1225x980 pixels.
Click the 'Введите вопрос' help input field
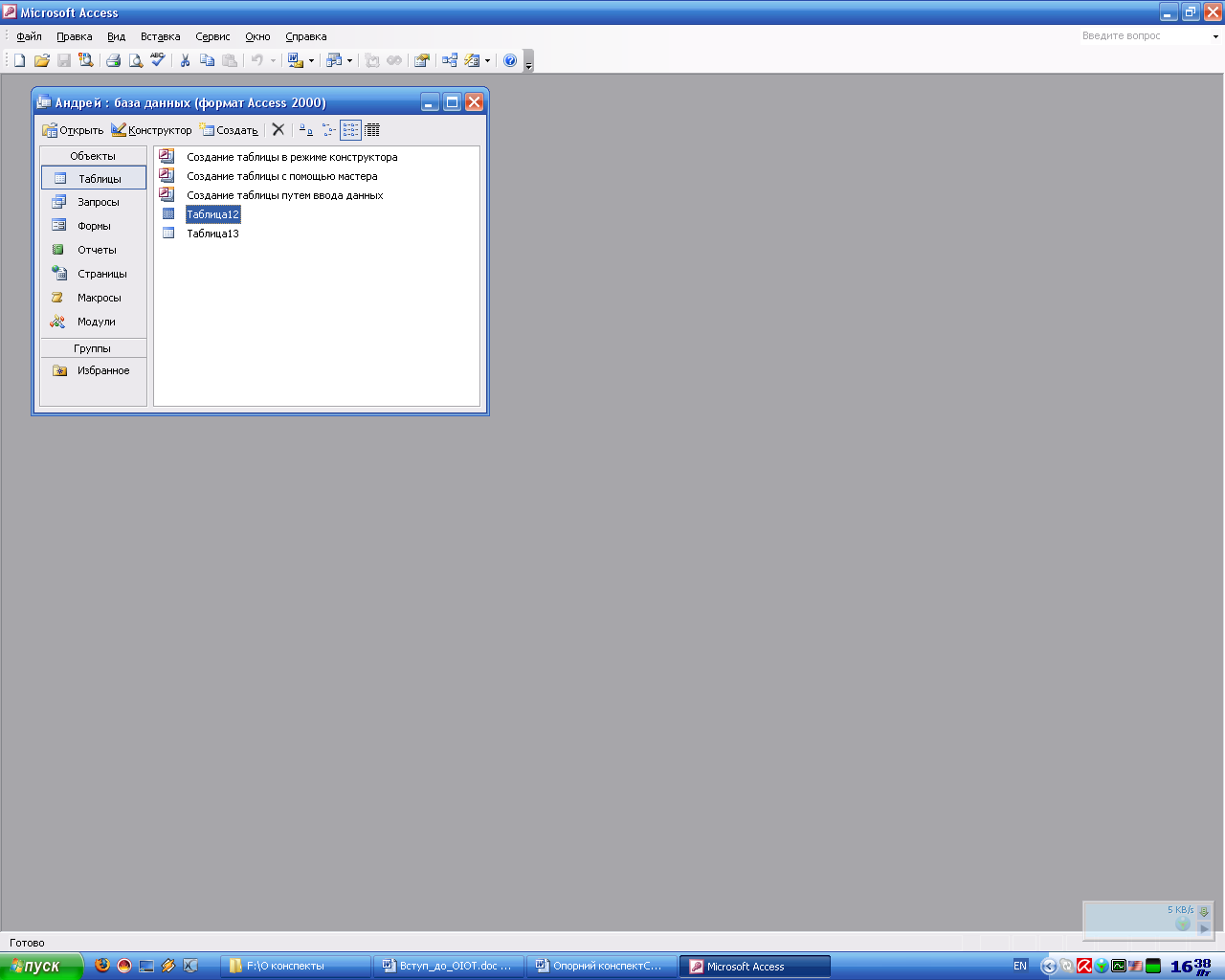point(1144,36)
